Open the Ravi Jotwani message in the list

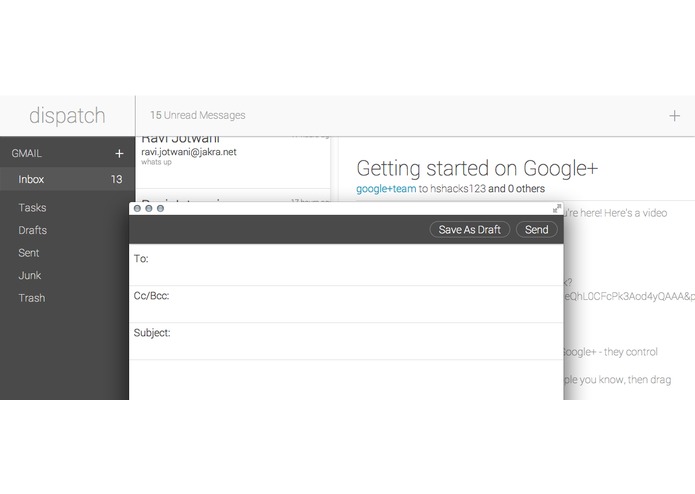coord(233,162)
